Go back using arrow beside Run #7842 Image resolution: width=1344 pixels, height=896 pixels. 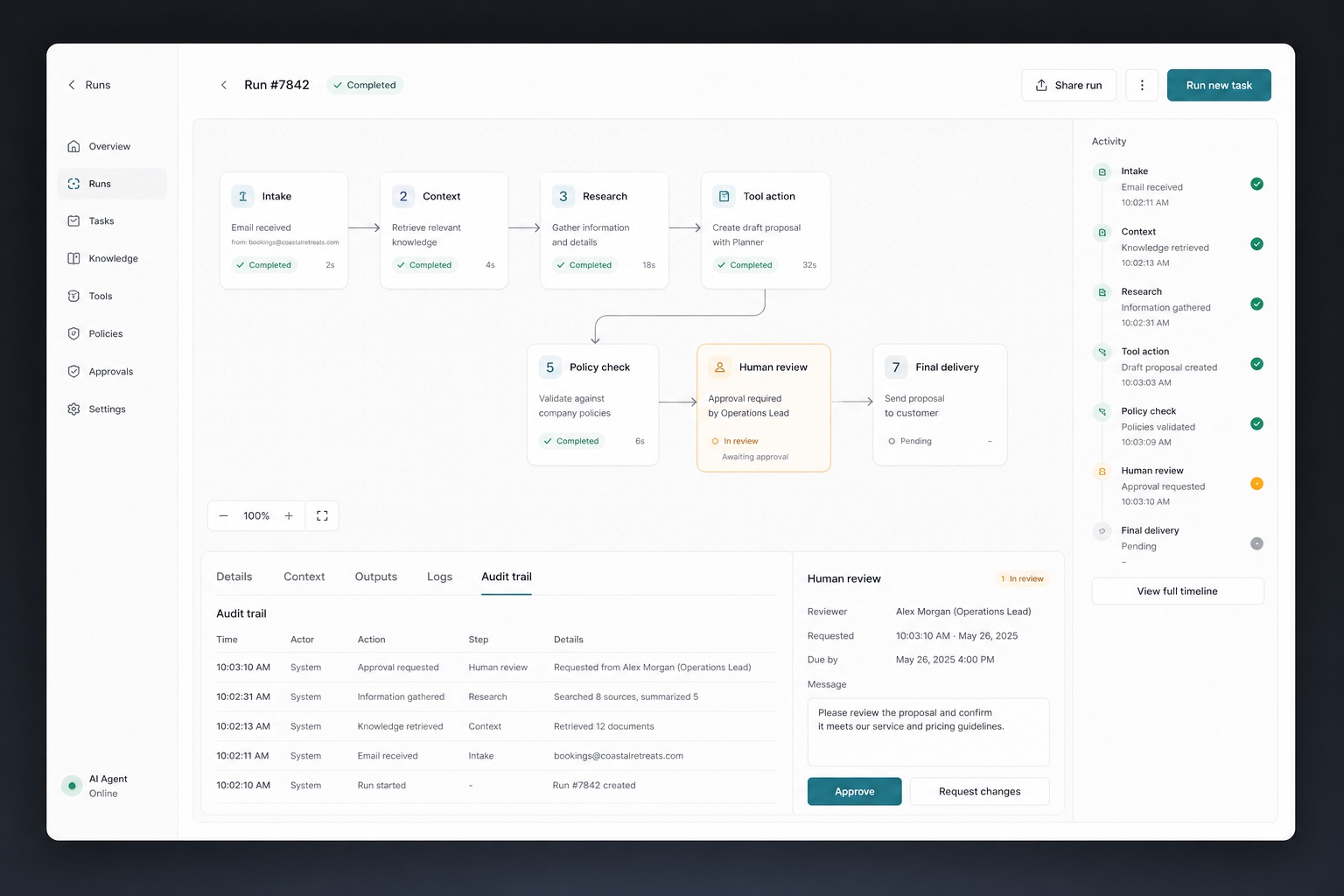[x=224, y=85]
